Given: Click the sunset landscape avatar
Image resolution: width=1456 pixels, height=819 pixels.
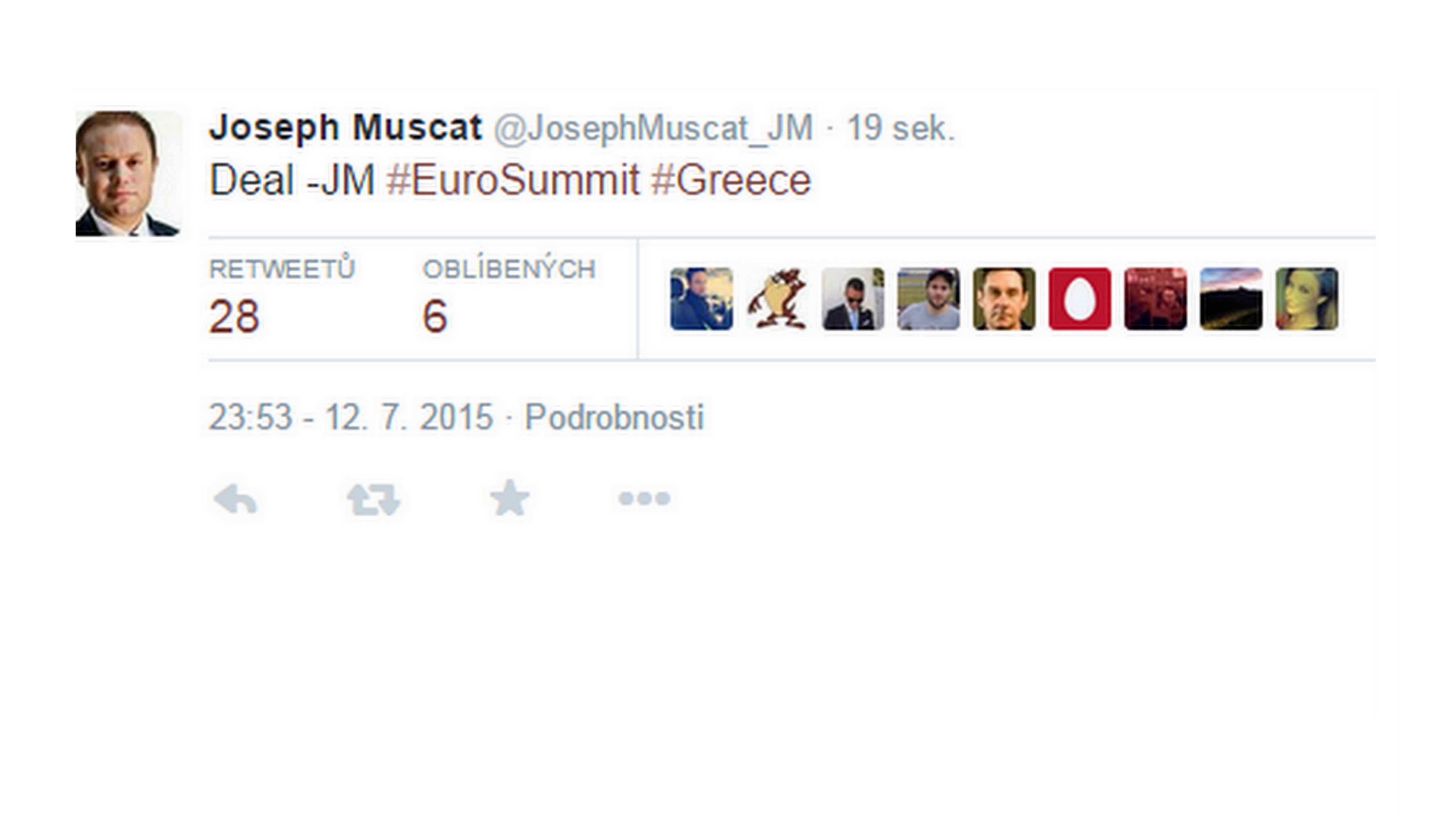Looking at the screenshot, I should tap(1230, 298).
